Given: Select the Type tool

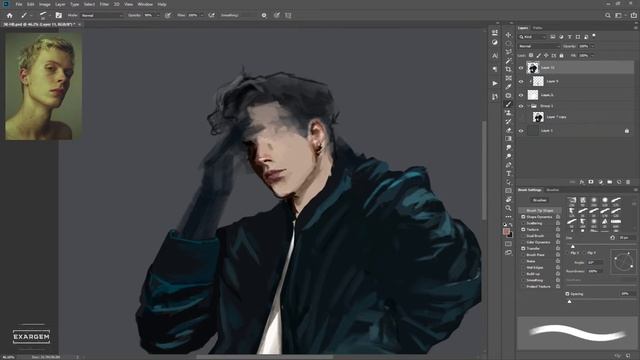Looking at the screenshot, I should point(508,173).
